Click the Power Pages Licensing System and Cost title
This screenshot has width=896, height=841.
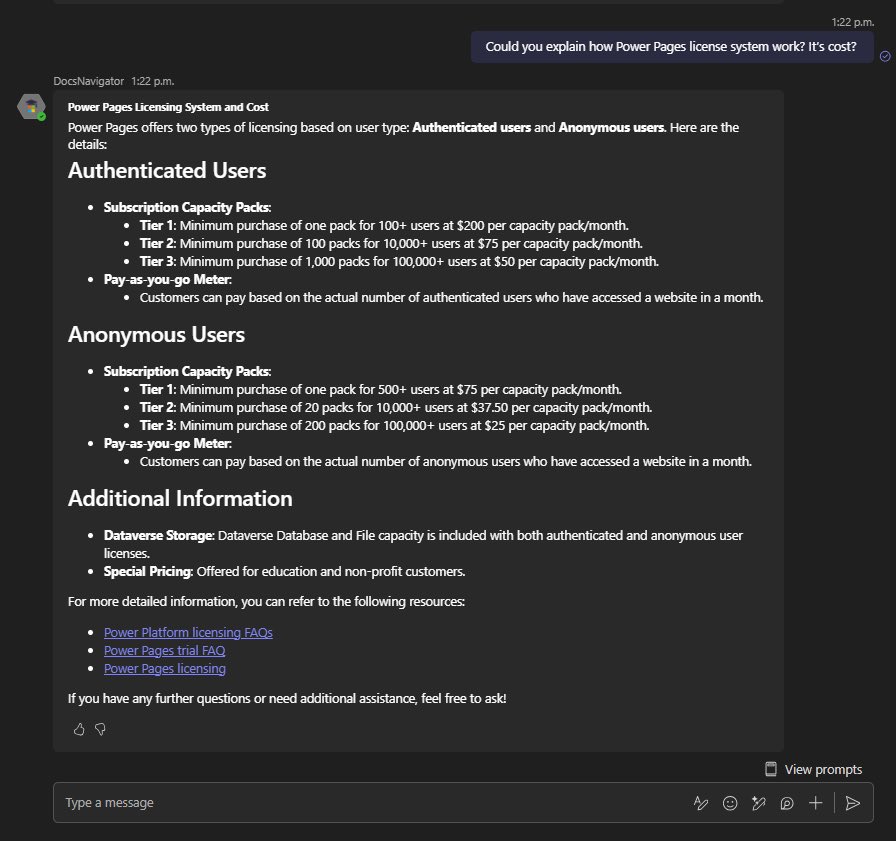click(x=168, y=107)
